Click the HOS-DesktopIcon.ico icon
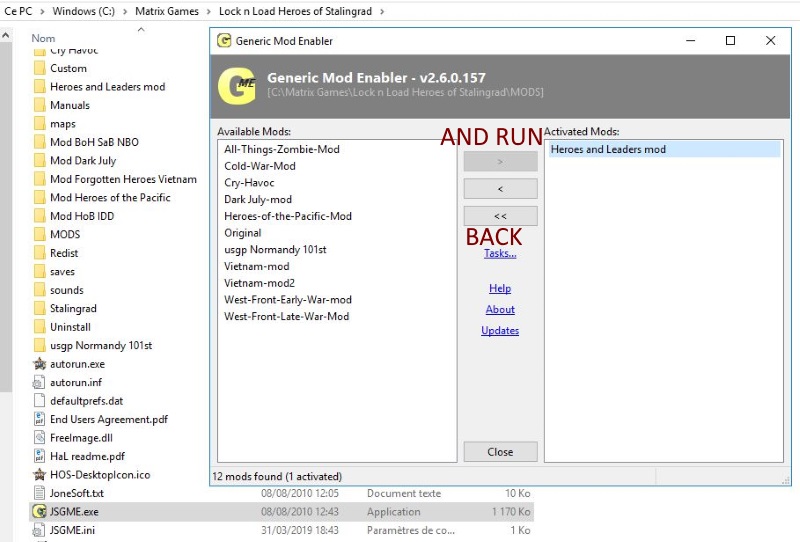This screenshot has width=800, height=542. coord(39,475)
